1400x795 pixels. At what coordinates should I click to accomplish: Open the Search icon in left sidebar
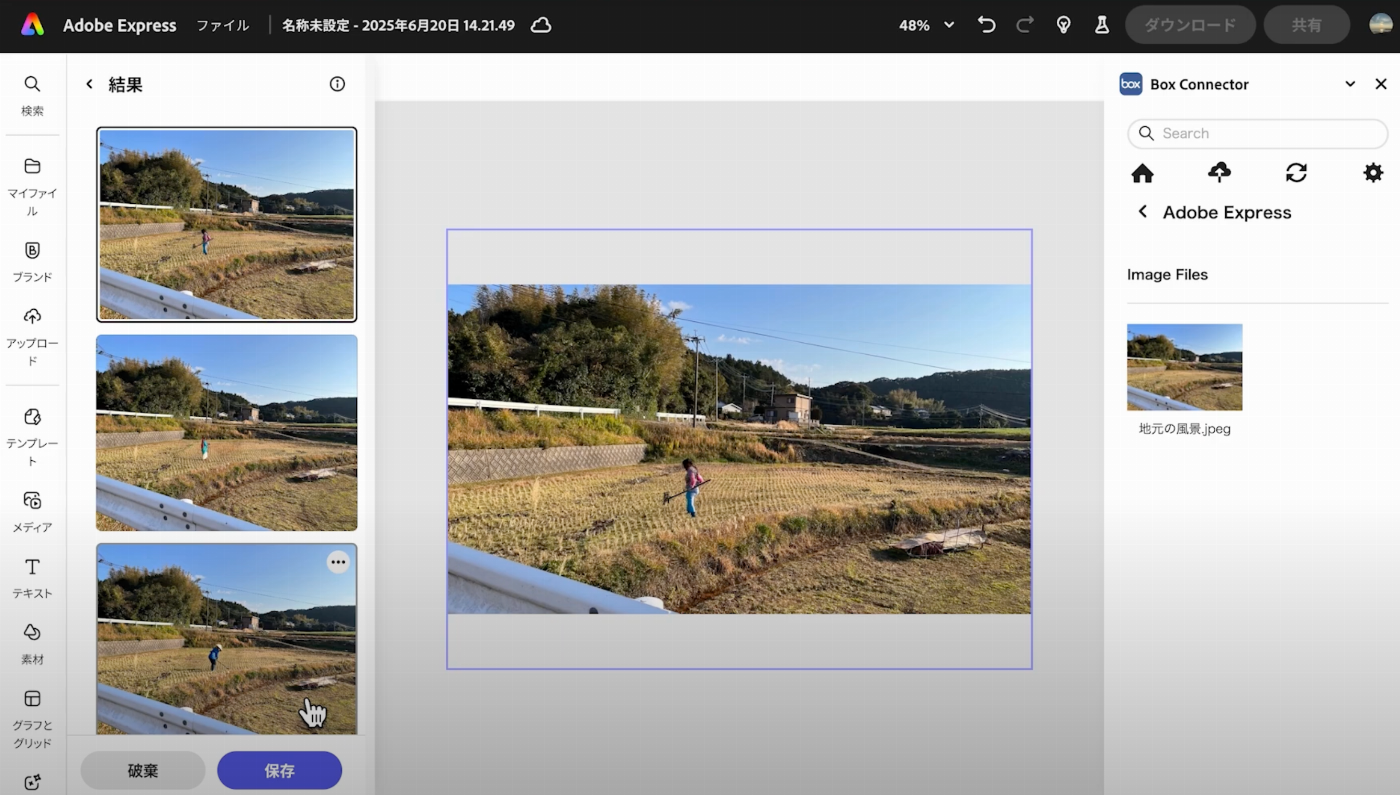[32, 85]
